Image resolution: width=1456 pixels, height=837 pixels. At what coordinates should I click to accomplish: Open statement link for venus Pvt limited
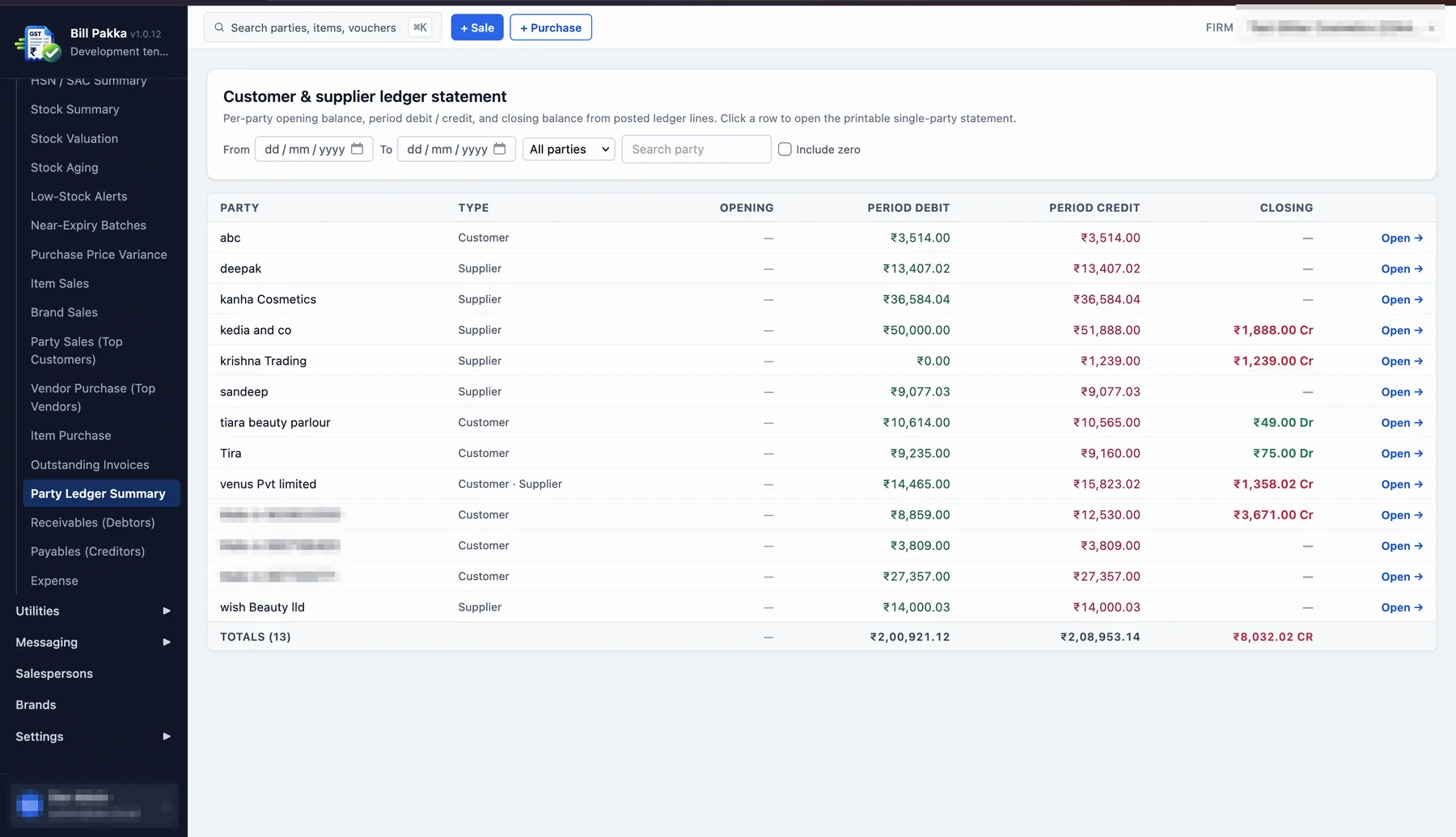[x=1402, y=484]
